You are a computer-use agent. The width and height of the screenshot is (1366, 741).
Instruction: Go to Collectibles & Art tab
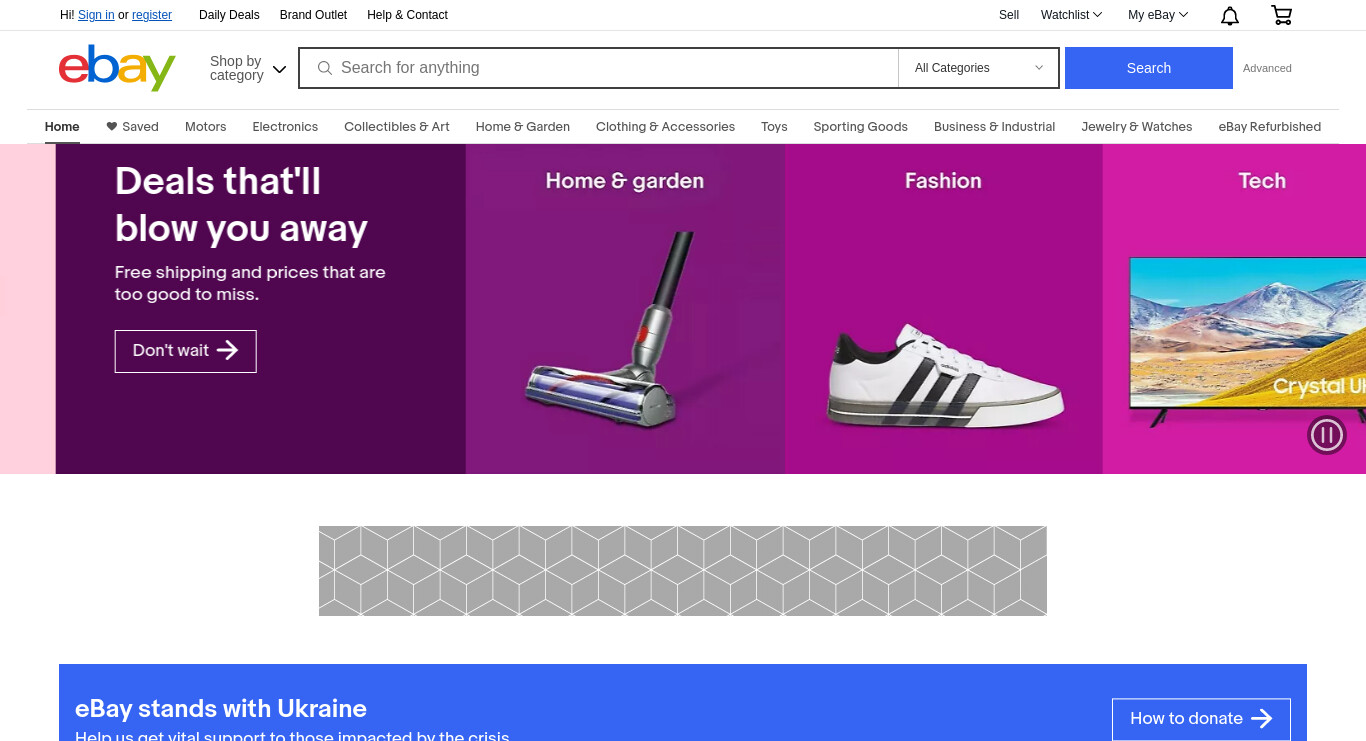pos(397,127)
